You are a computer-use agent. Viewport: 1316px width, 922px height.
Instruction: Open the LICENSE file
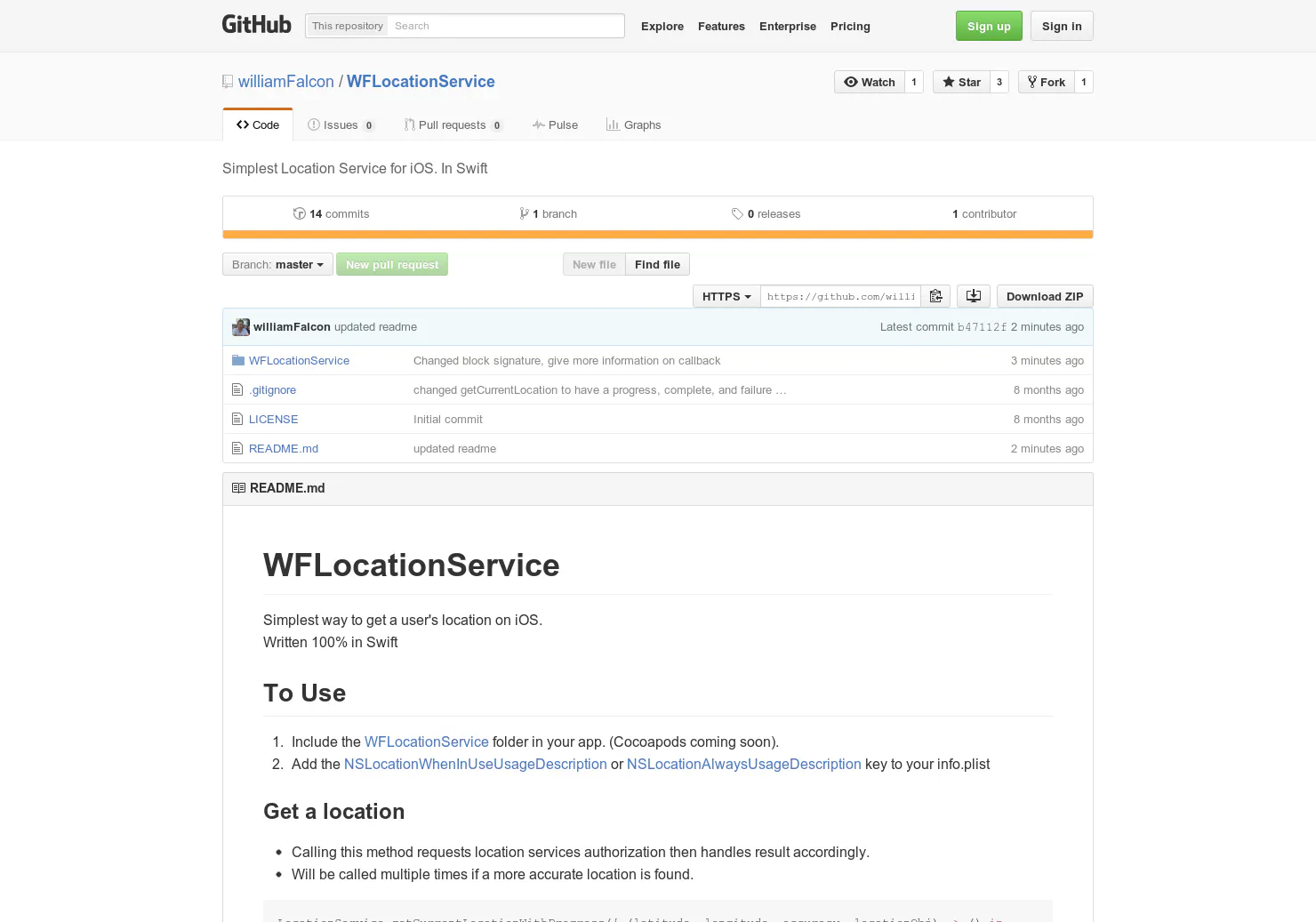[273, 419]
